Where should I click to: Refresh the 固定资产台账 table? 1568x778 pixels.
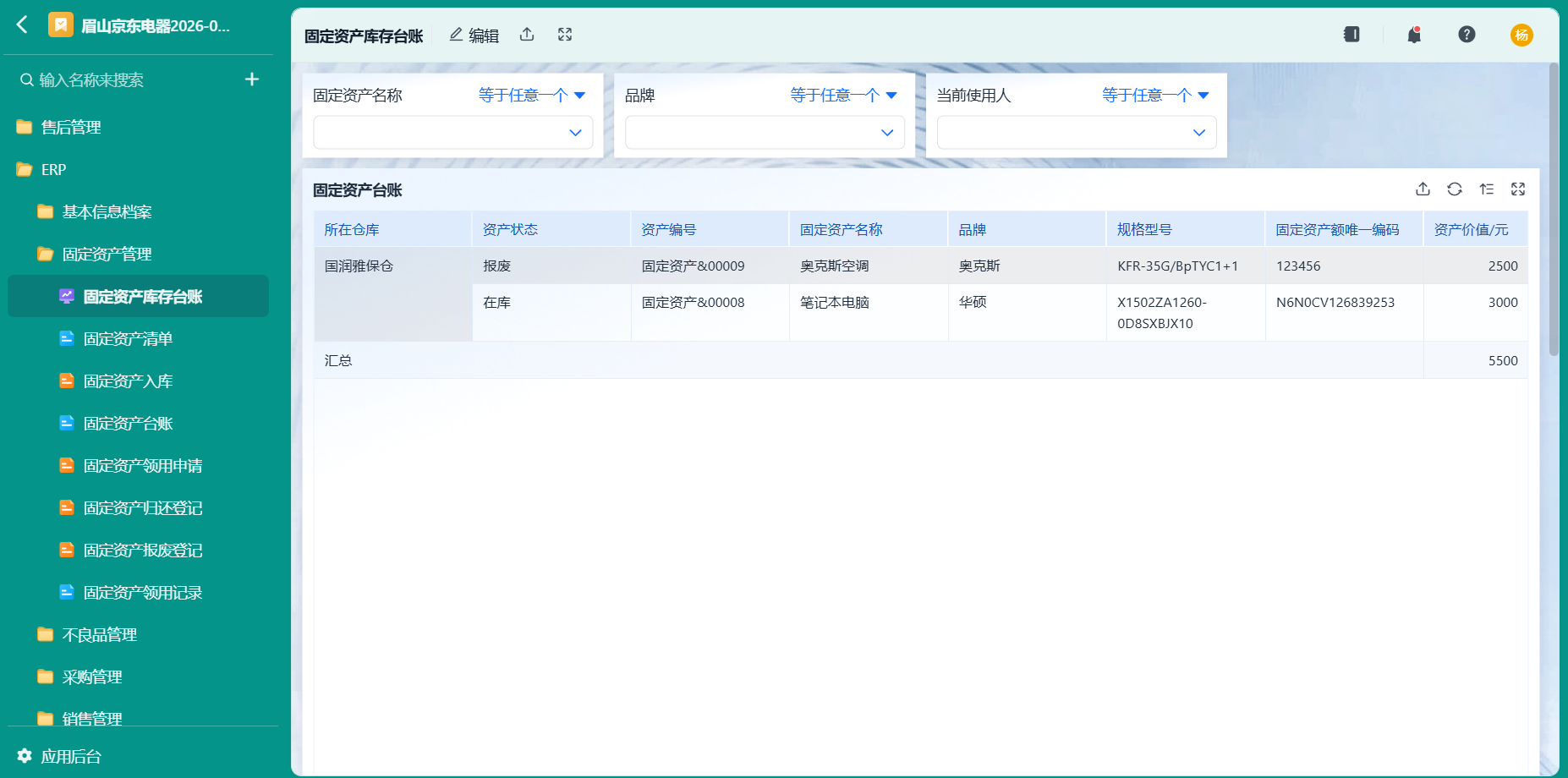[1455, 189]
